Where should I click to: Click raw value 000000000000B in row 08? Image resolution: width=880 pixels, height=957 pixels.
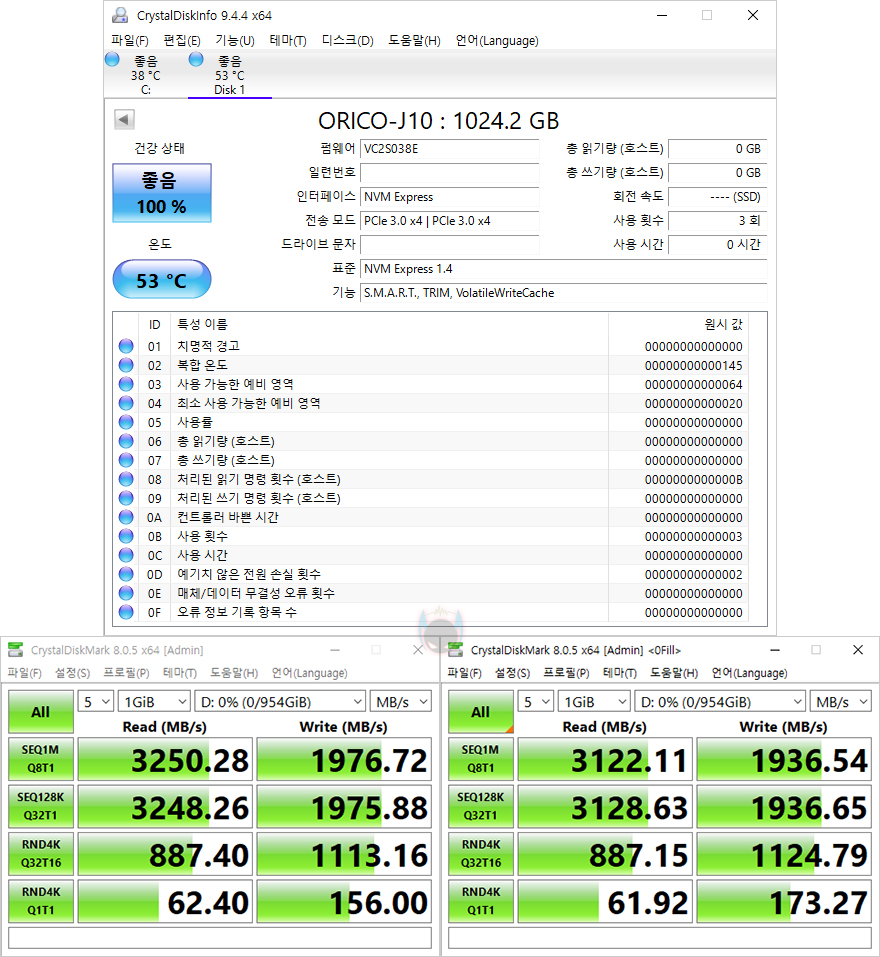click(694, 480)
